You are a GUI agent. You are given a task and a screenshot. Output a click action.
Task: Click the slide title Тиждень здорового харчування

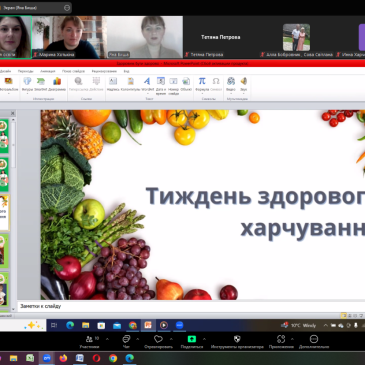[255, 212]
